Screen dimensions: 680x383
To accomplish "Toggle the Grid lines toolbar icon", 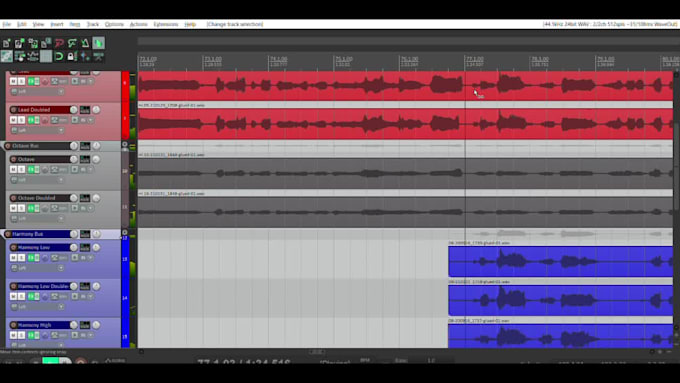I will point(46,56).
